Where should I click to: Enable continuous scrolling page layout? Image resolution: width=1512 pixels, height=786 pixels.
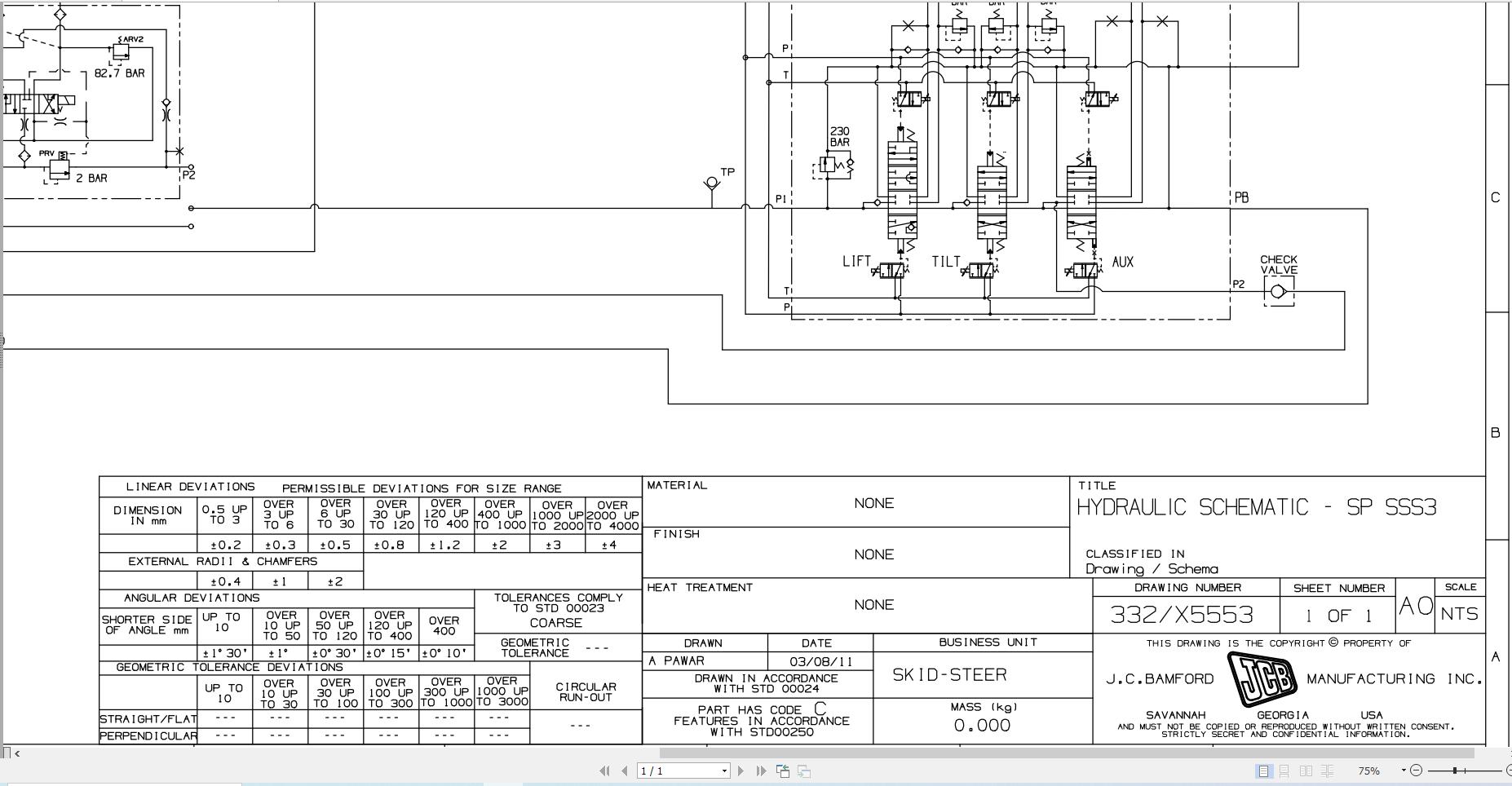(x=1285, y=771)
